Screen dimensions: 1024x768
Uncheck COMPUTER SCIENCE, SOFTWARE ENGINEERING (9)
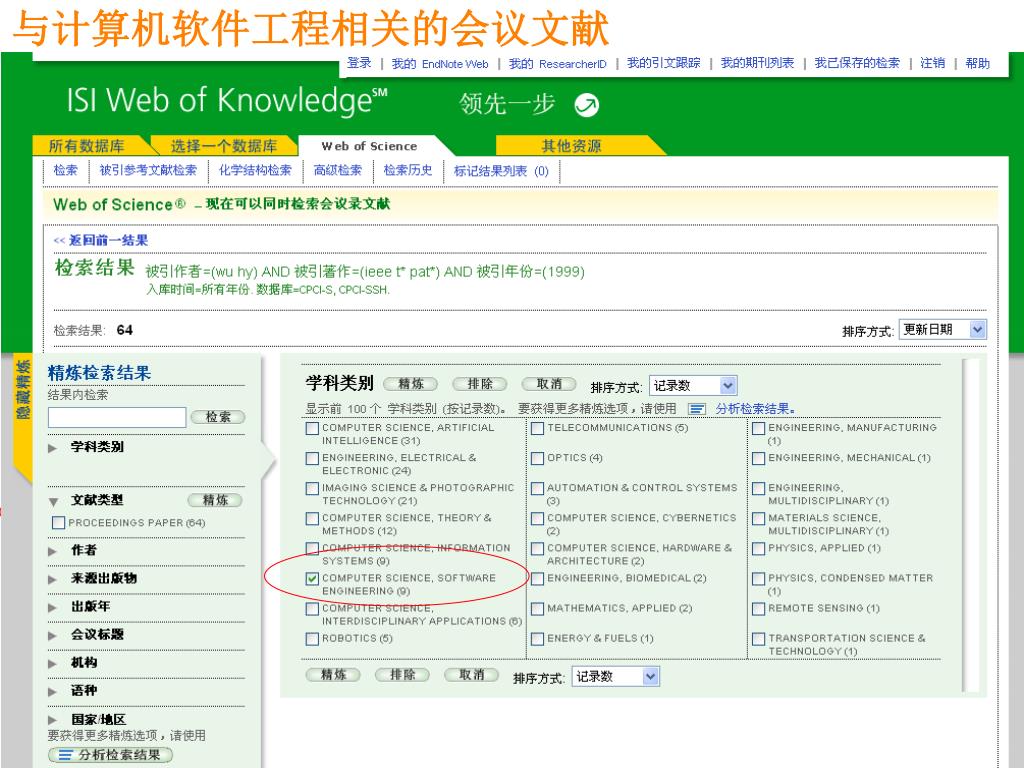[312, 579]
